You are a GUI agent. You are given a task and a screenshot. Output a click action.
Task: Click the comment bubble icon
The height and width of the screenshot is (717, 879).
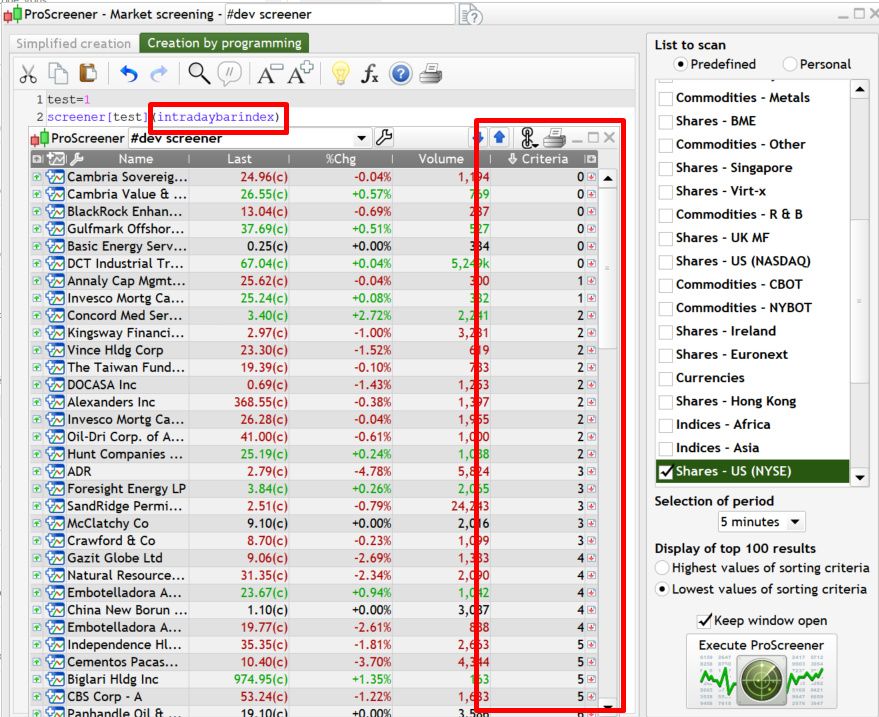[x=229, y=73]
